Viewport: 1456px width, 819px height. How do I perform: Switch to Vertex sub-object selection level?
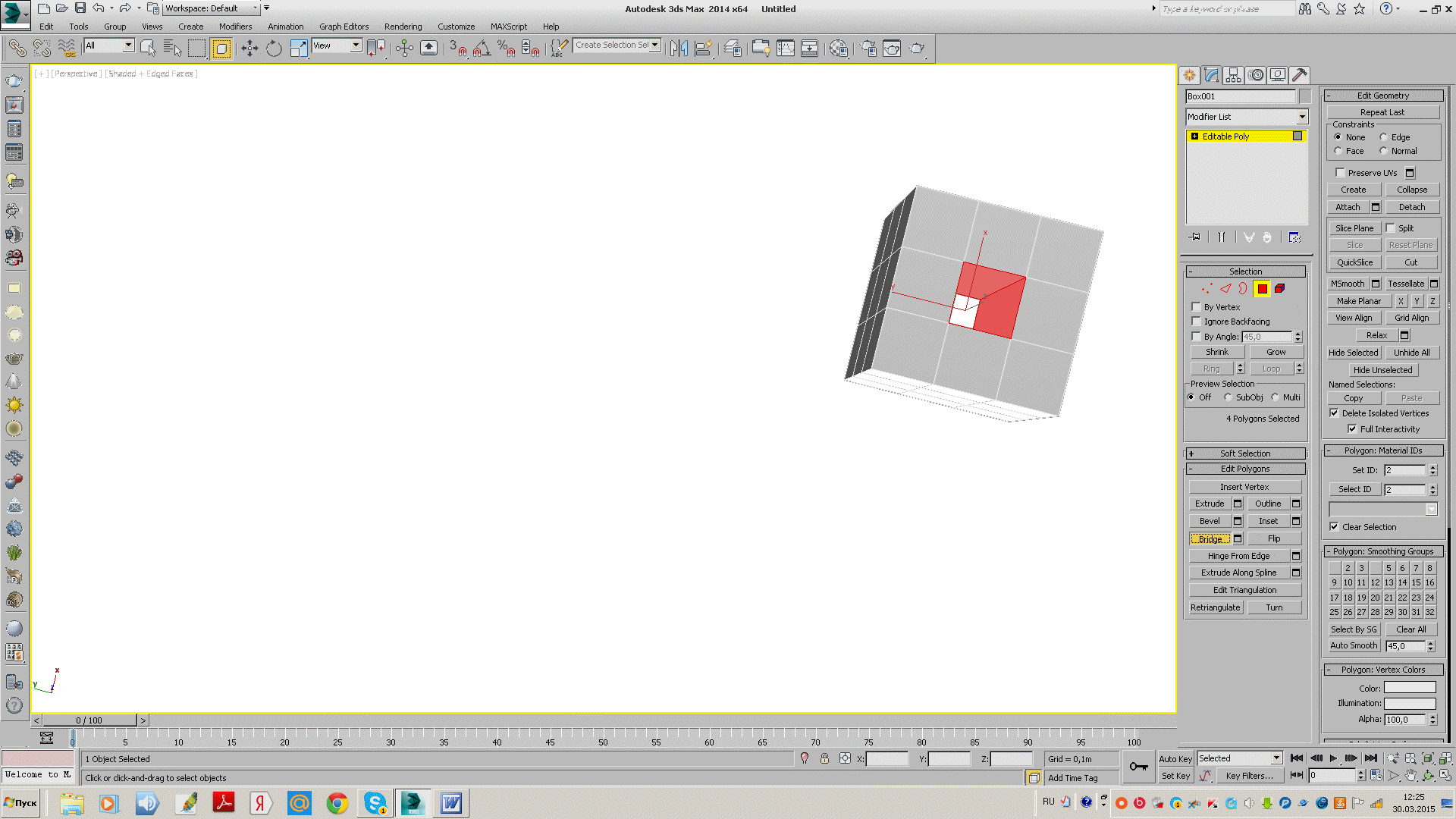pyautogui.click(x=1207, y=289)
